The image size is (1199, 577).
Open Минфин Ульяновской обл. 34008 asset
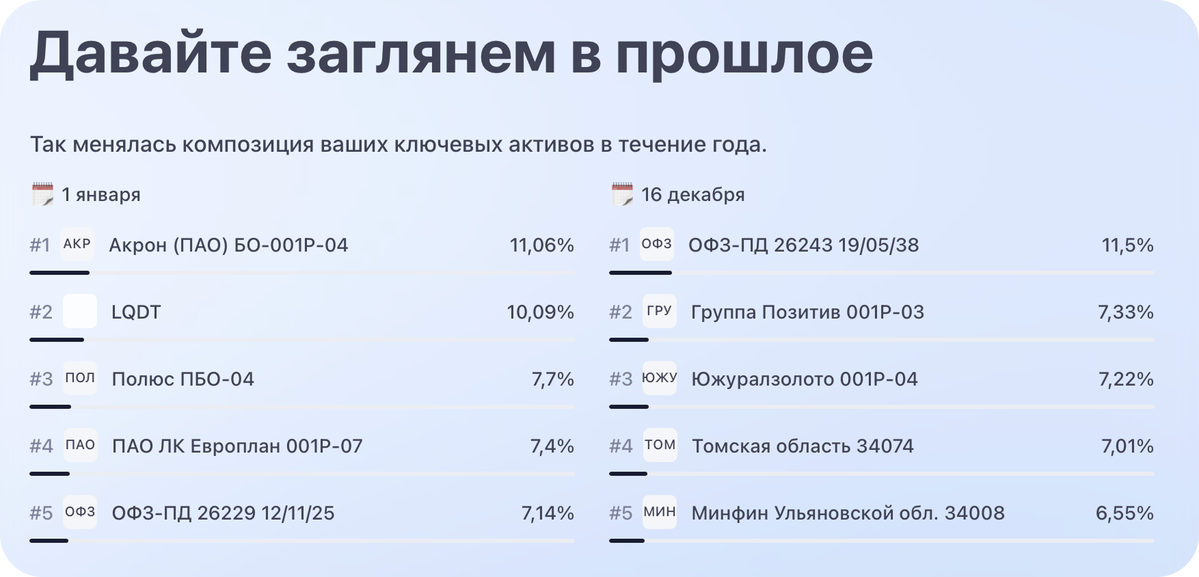point(848,514)
